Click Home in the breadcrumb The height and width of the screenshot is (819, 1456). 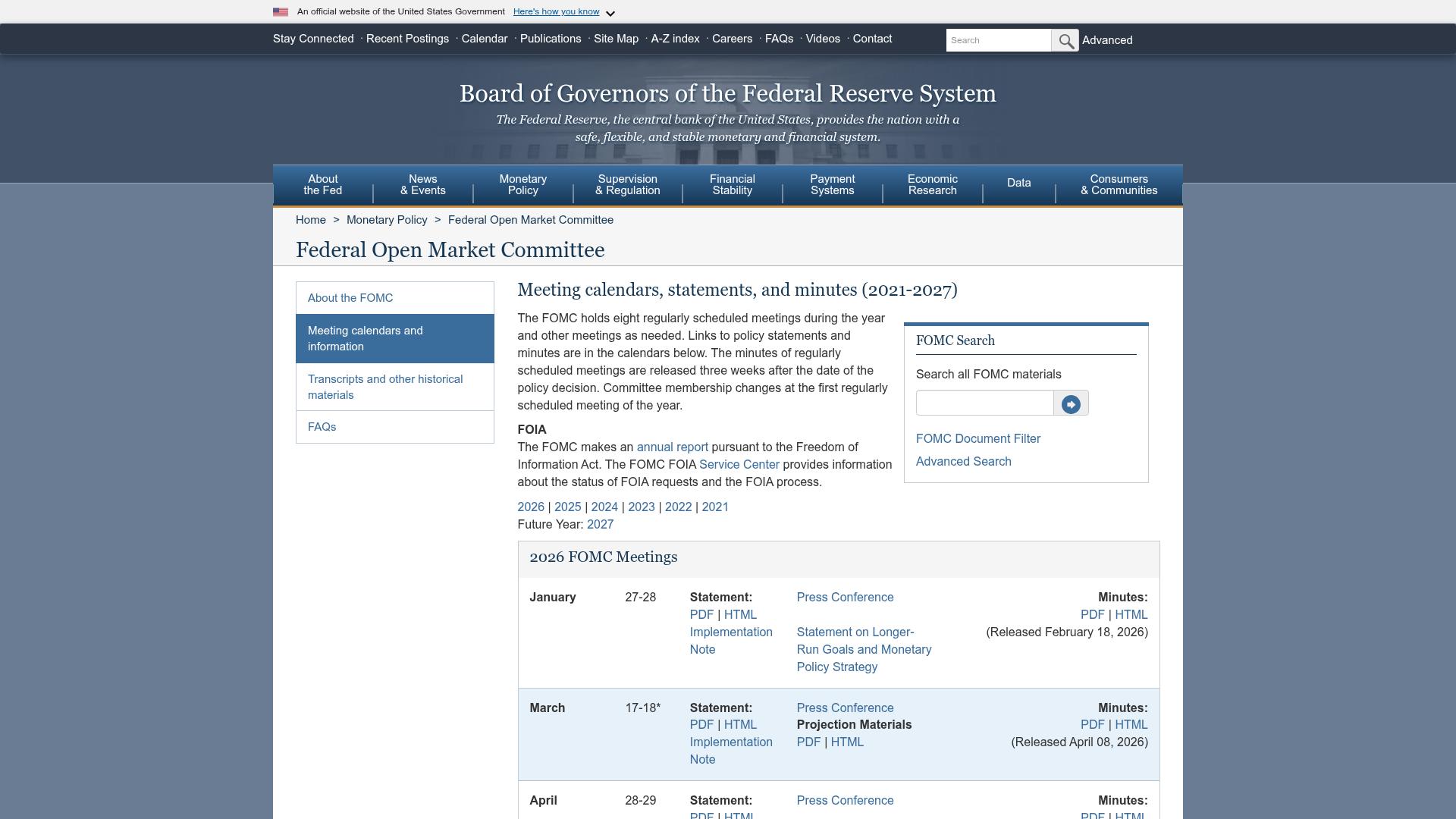click(x=311, y=220)
